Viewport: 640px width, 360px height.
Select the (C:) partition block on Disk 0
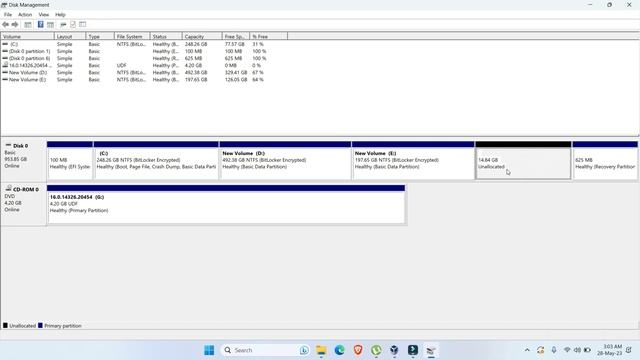[x=156, y=160]
